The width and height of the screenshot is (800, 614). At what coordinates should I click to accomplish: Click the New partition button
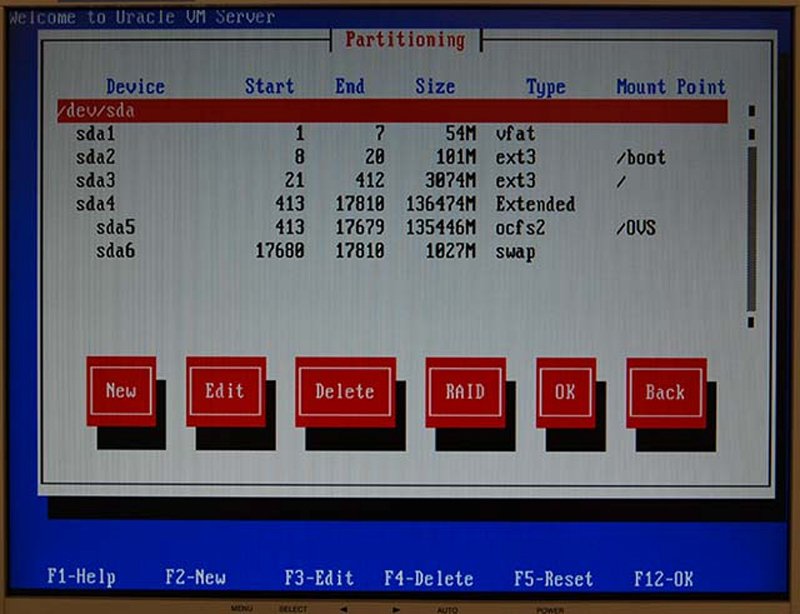121,391
